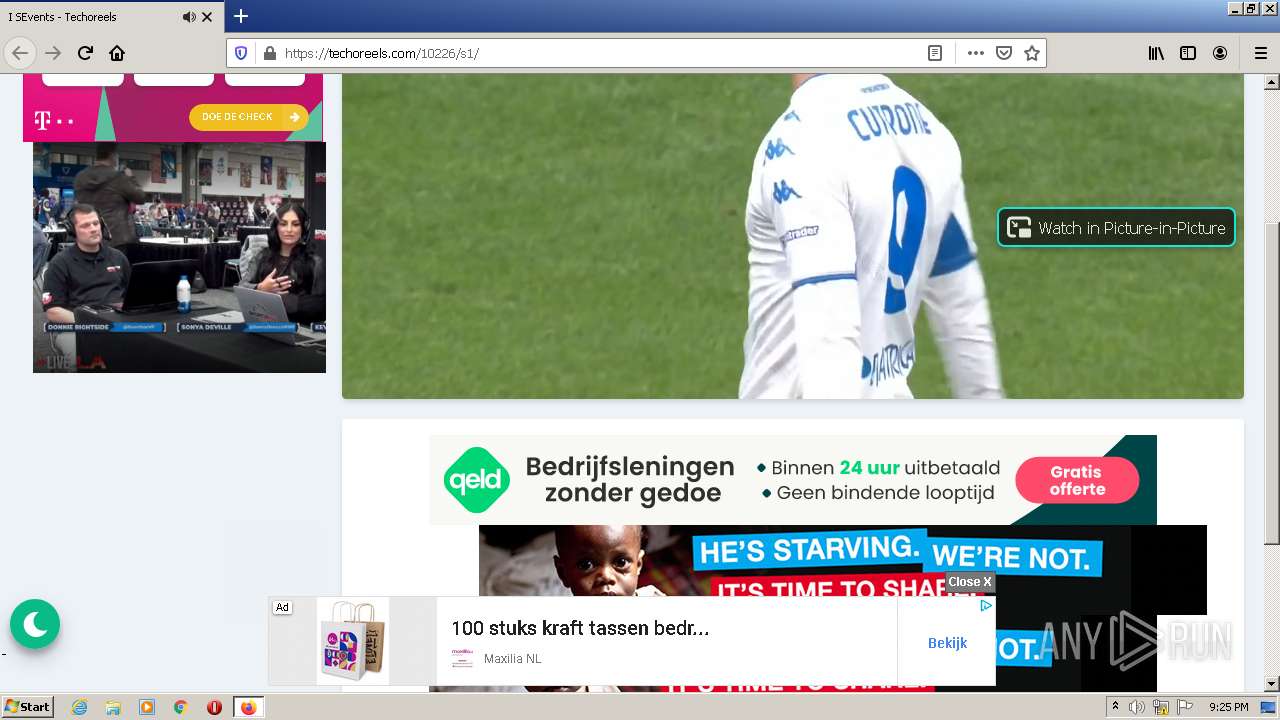
Task: Close the SEvents Techoreels tab
Action: (x=207, y=17)
